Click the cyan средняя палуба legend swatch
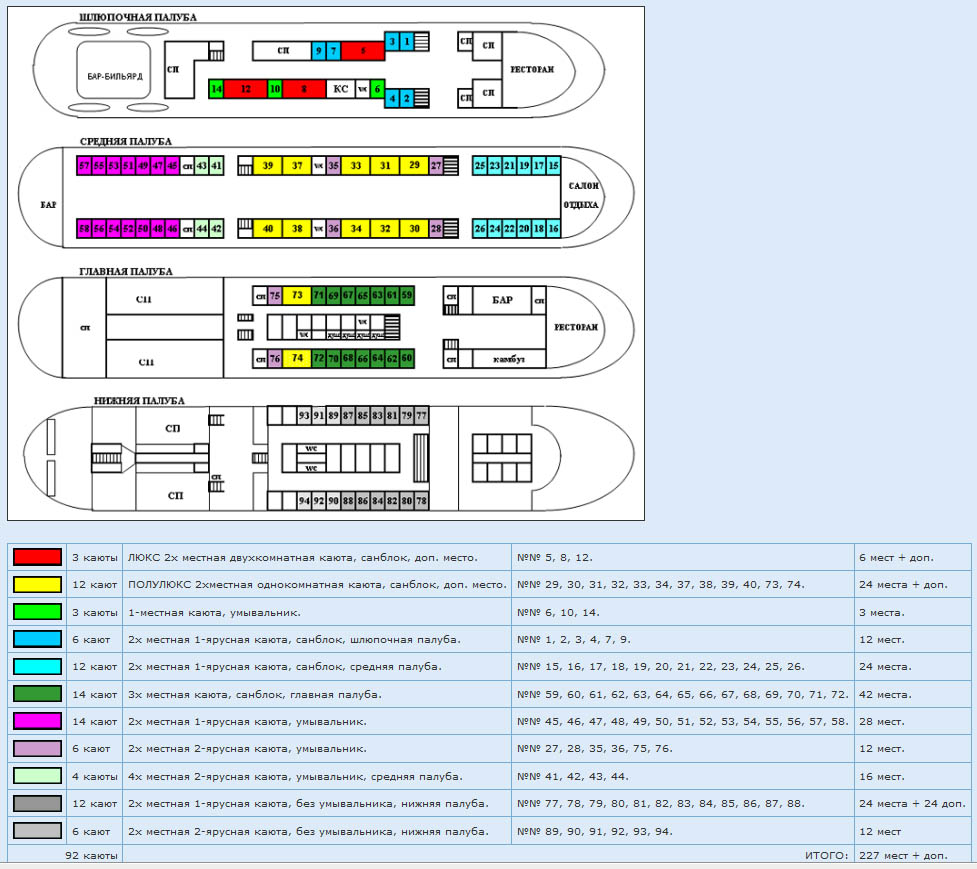Viewport: 977px width, 869px height. pos(37,667)
